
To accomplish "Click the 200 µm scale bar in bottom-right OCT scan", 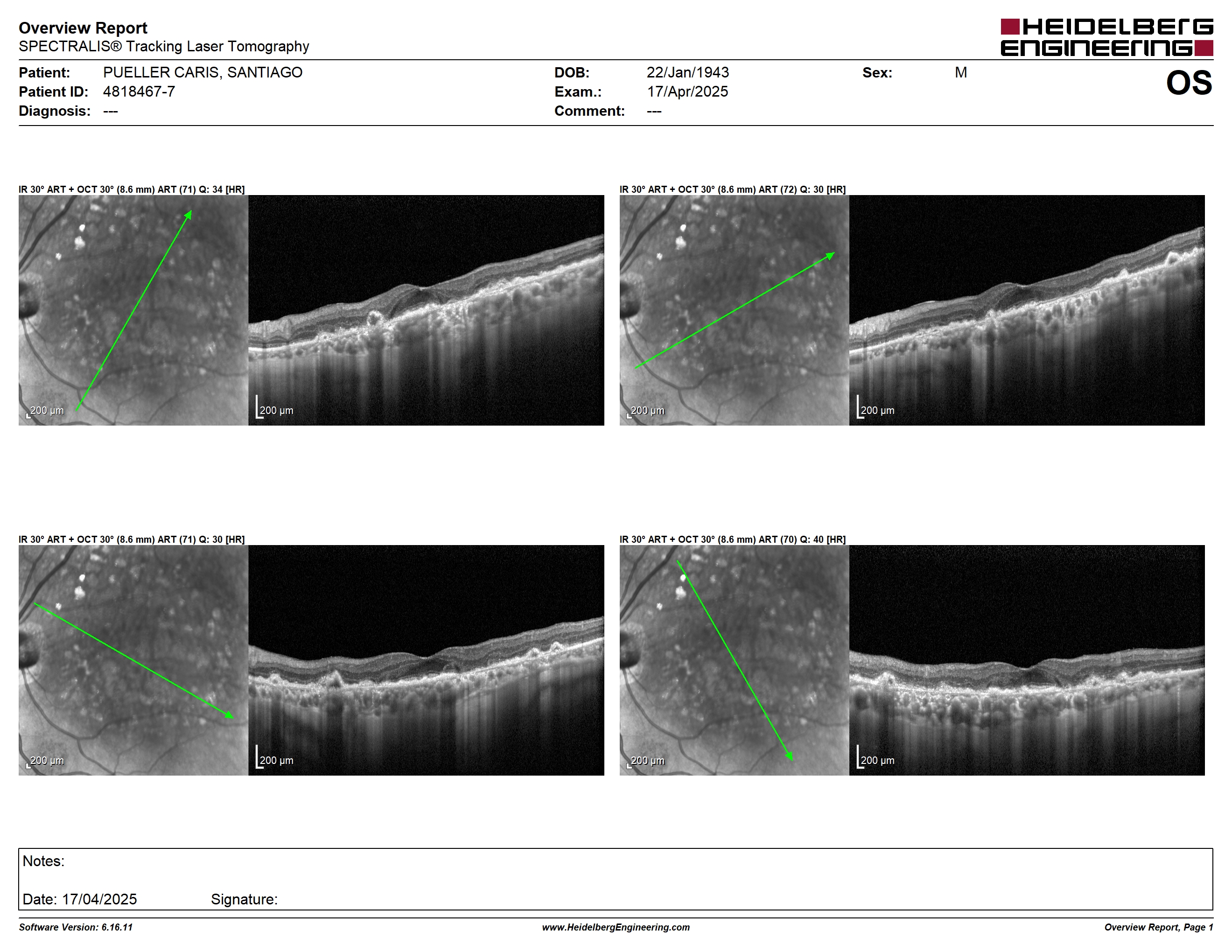I will [875, 757].
